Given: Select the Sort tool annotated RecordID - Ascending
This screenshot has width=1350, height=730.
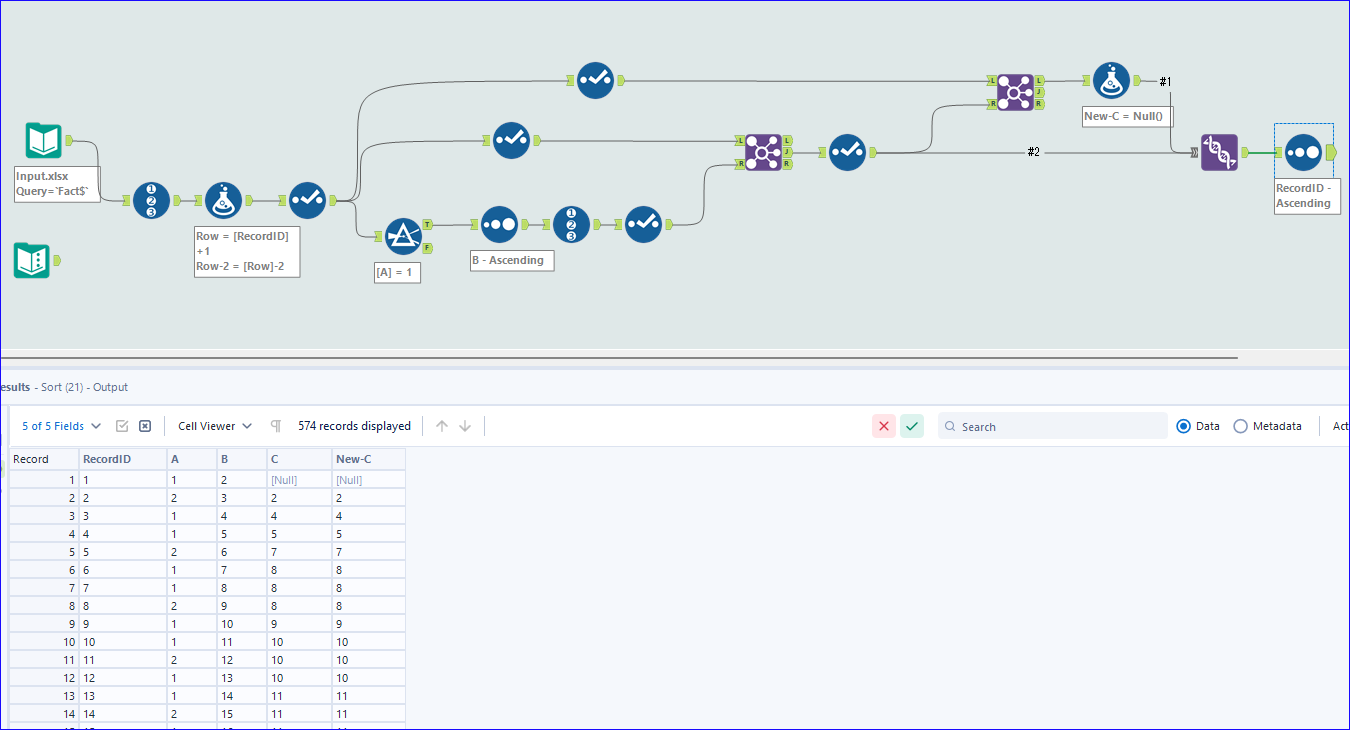Looking at the screenshot, I should [x=1304, y=152].
